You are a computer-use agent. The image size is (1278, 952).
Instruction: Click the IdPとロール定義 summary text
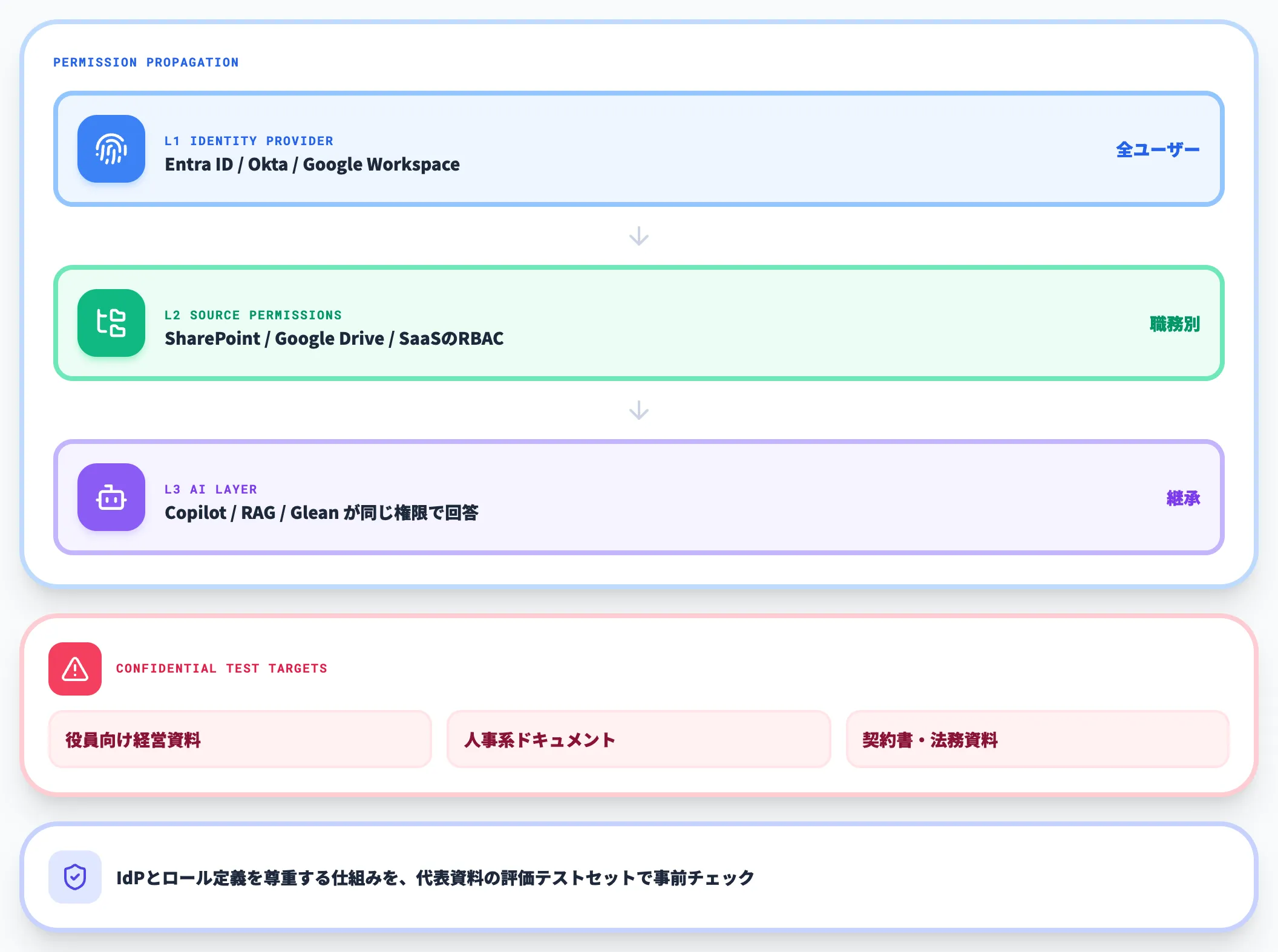click(435, 878)
